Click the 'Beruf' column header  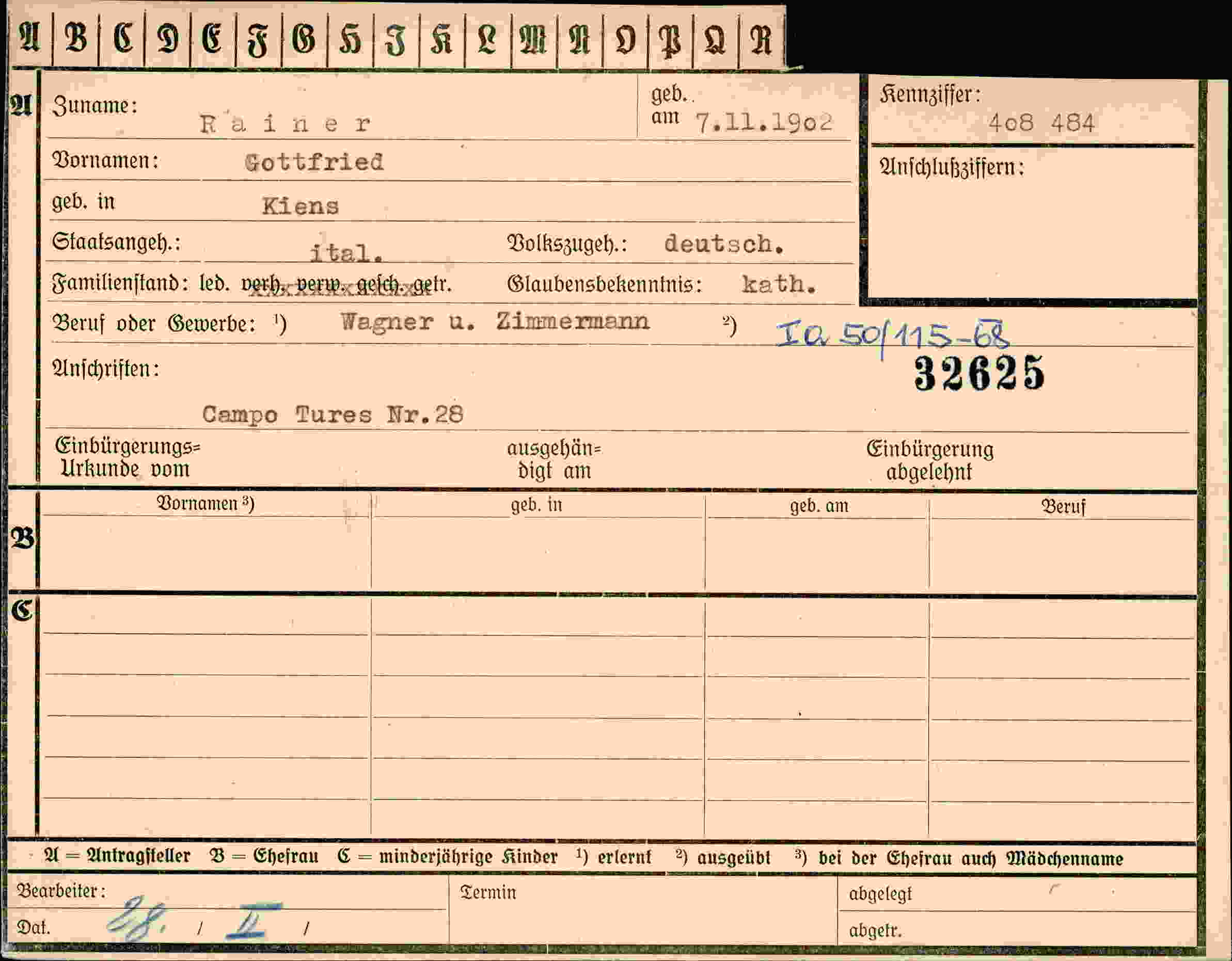(x=1063, y=506)
